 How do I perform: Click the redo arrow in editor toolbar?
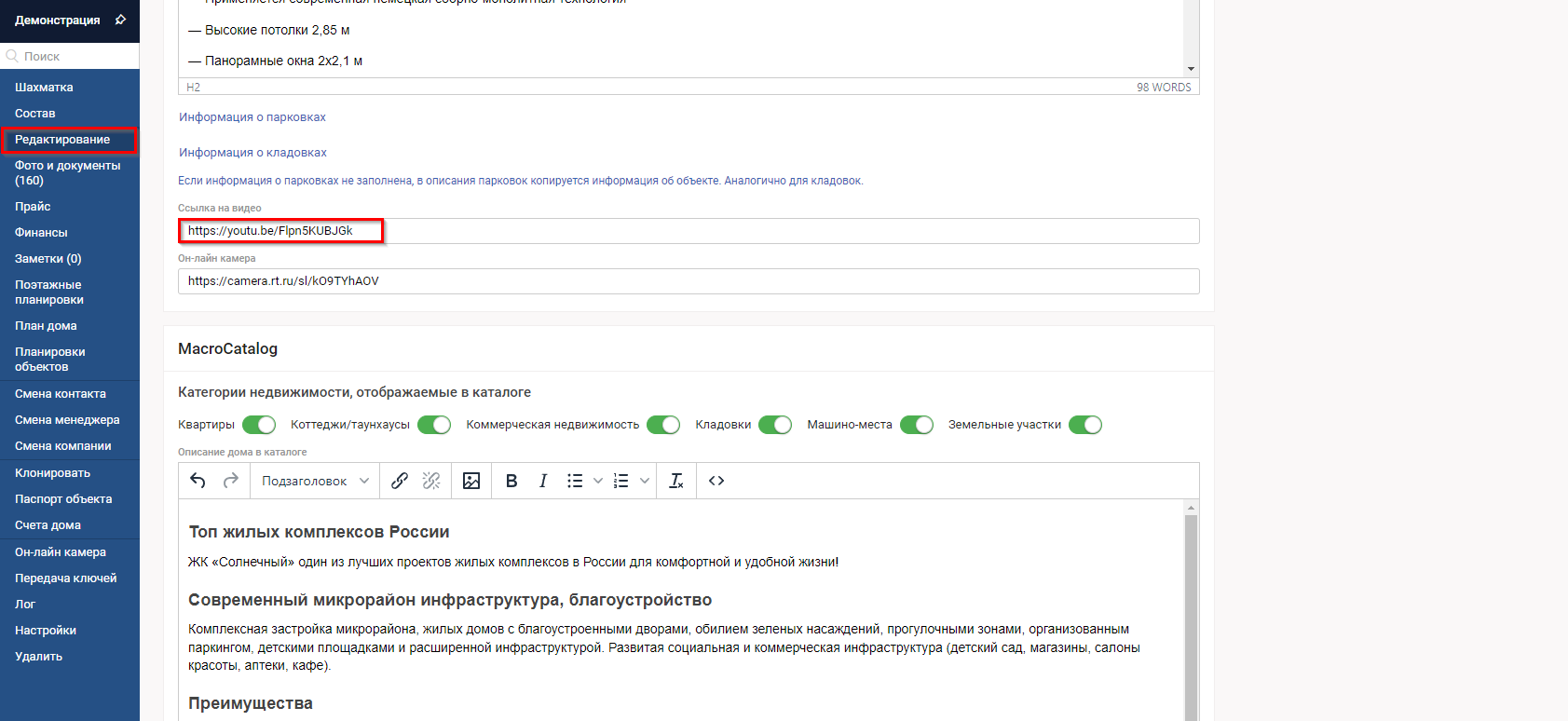[231, 481]
